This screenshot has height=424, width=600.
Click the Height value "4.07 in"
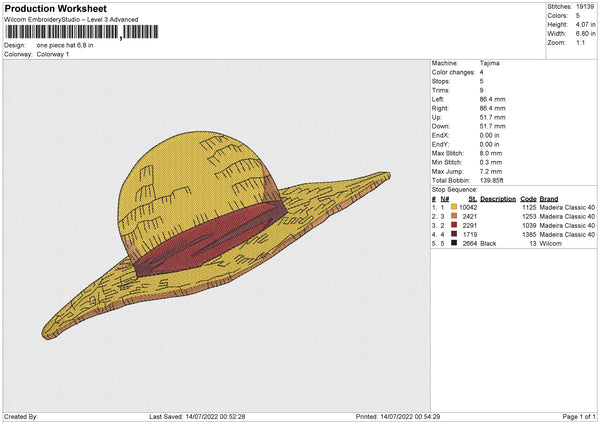click(585, 24)
